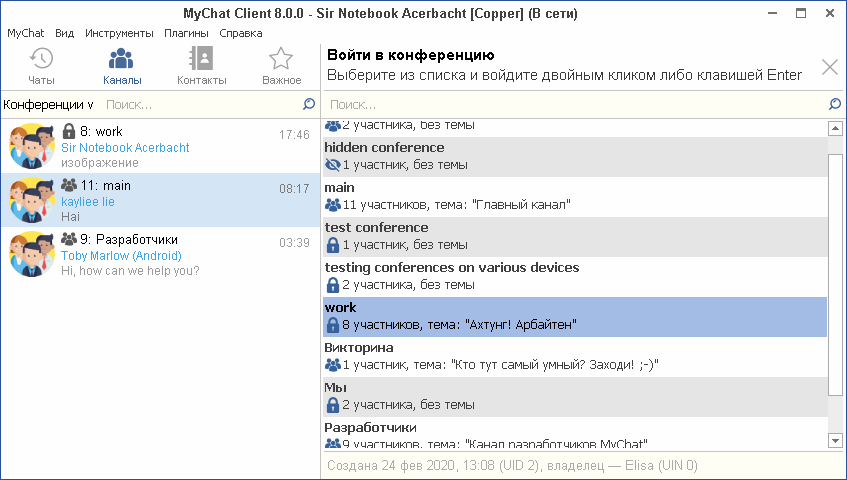The image size is (847, 480).
Task: Select test conference in the list
Action: 575,237
